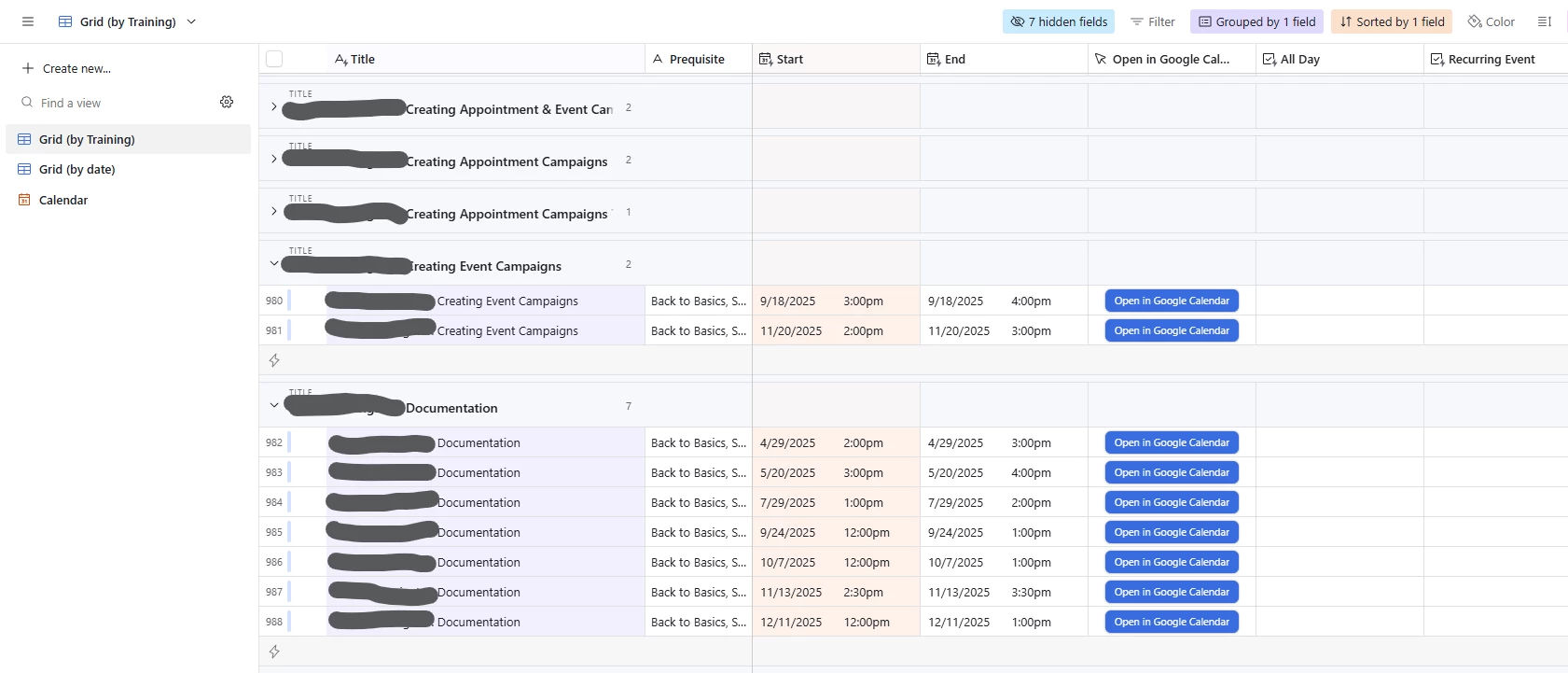
Task: Open Google Calendar for row 987
Action: [1172, 592]
